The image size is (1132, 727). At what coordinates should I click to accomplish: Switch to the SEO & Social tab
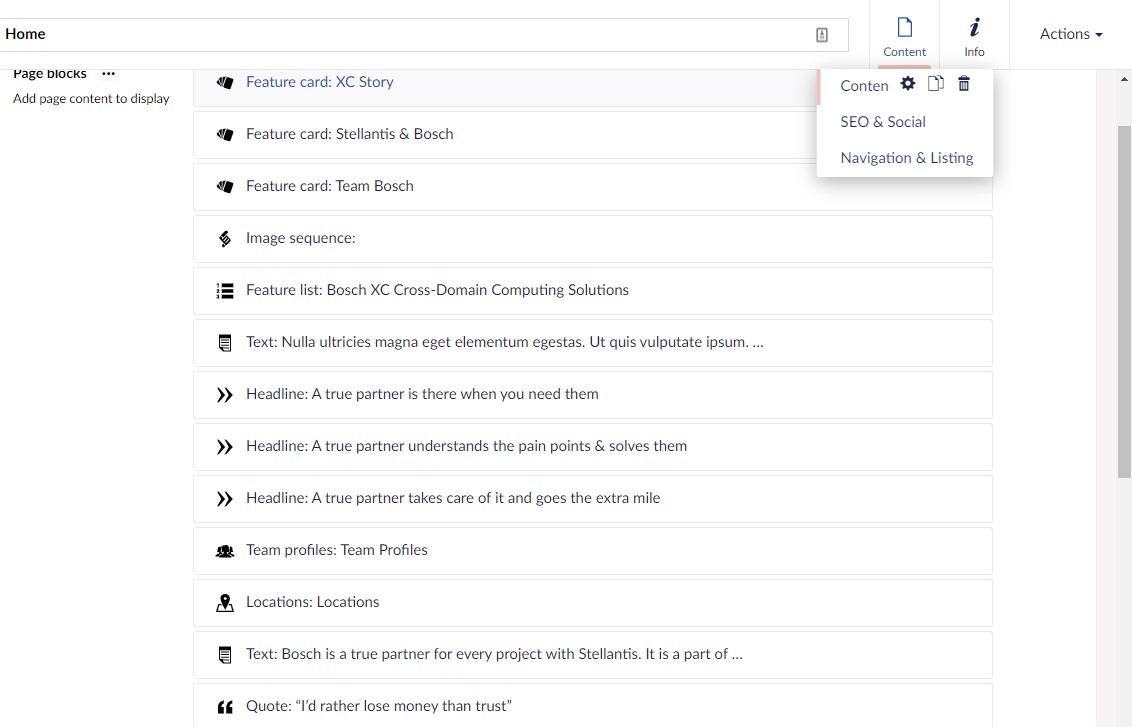tap(883, 121)
